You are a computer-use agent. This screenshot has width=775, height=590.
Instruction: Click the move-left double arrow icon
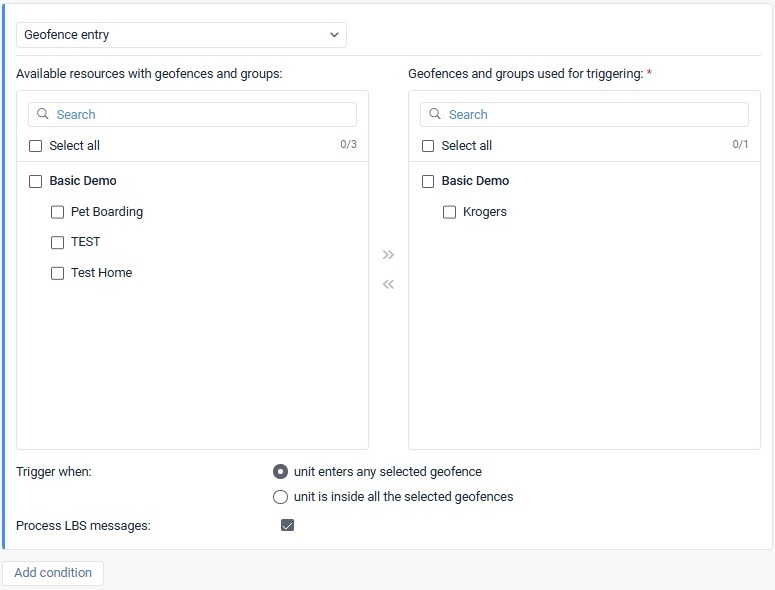click(388, 284)
